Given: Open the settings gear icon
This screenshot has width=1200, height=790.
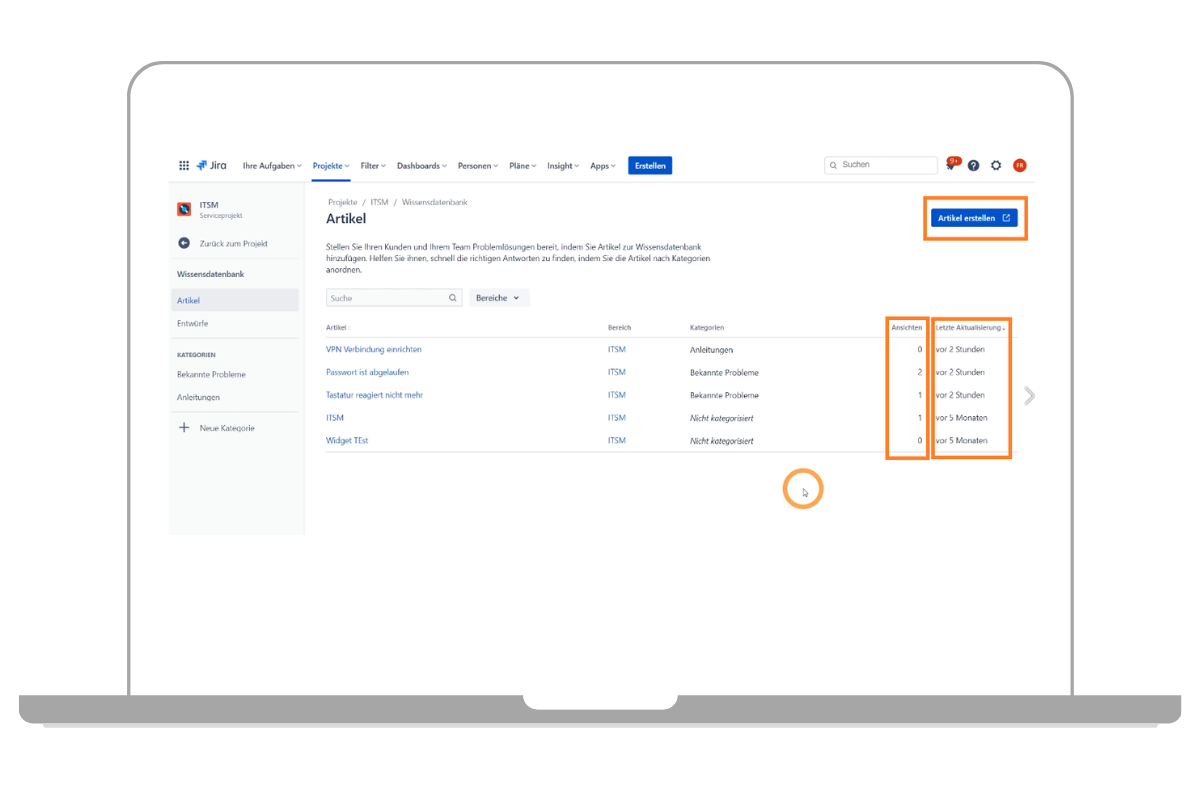Looking at the screenshot, I should [996, 166].
